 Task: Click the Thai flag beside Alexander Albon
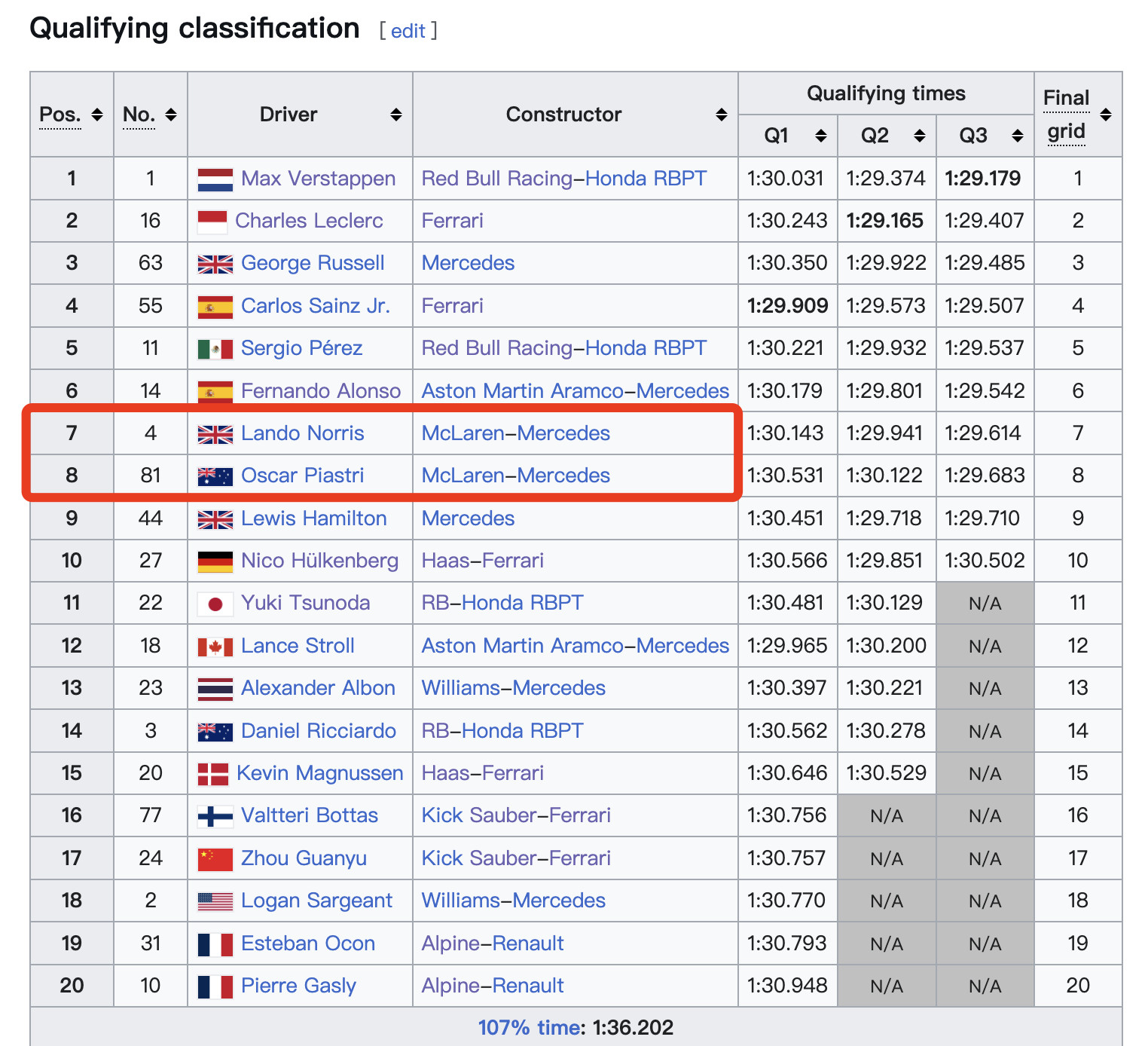pos(215,689)
